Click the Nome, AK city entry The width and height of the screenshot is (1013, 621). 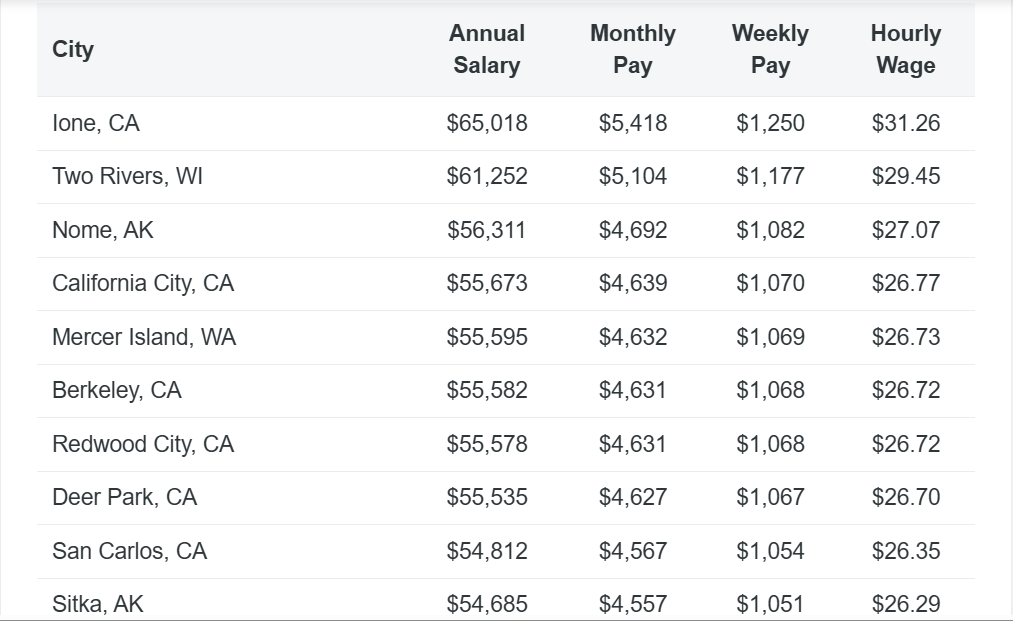click(103, 230)
